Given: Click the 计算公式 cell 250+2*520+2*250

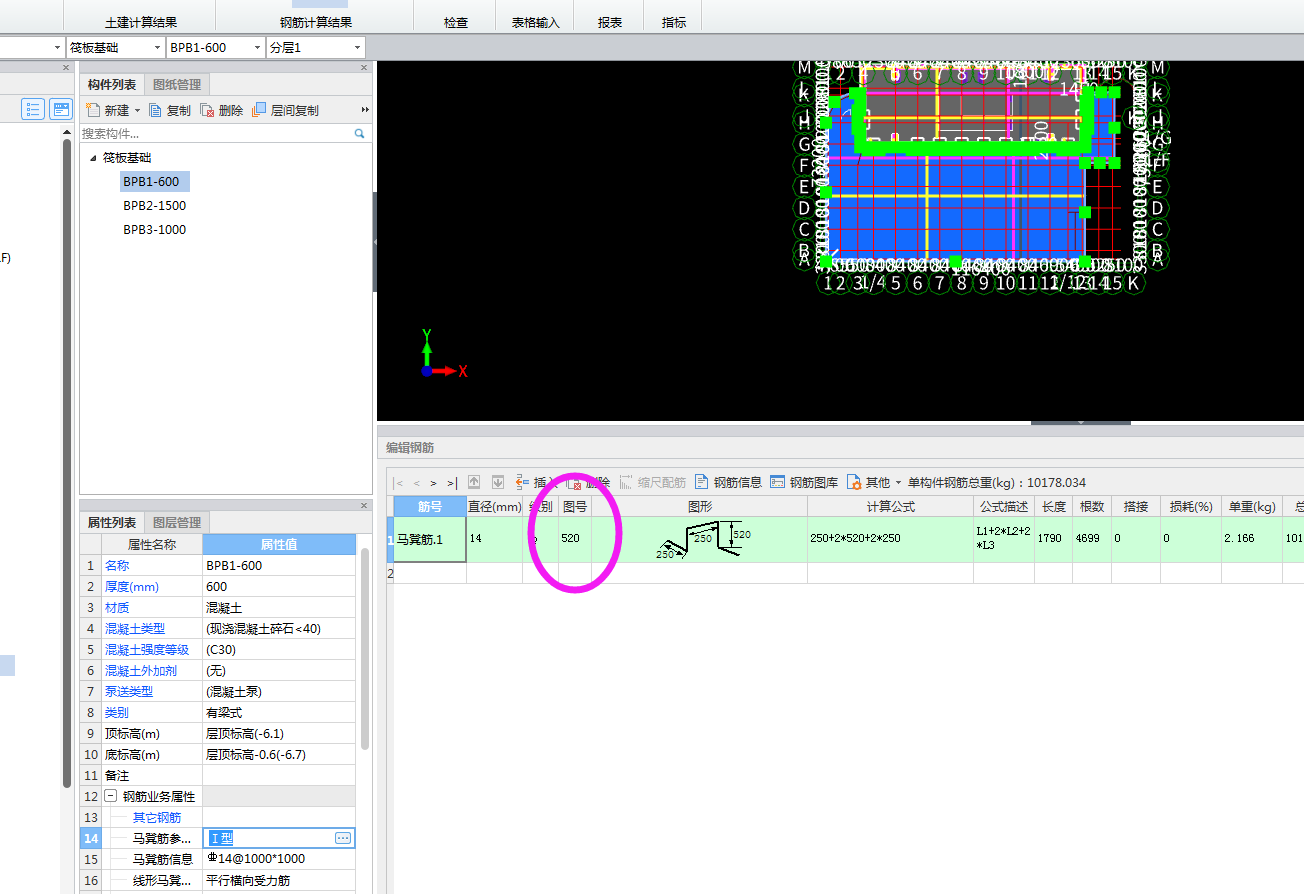Looking at the screenshot, I should (x=890, y=540).
